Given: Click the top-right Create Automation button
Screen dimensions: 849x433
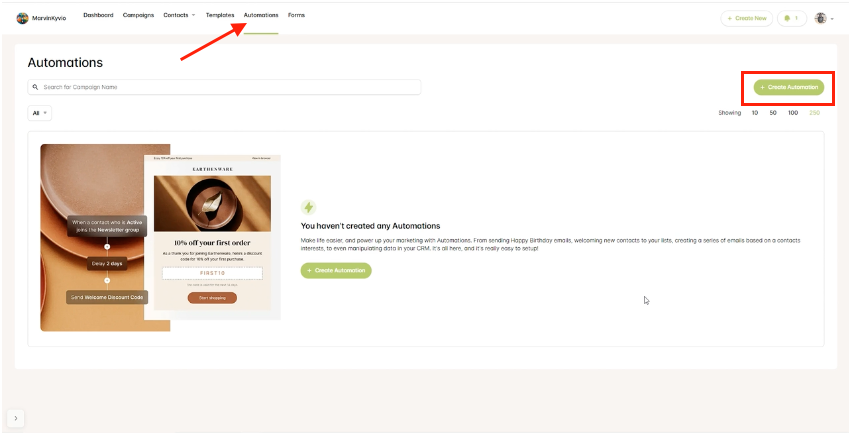Looking at the screenshot, I should (789, 88).
